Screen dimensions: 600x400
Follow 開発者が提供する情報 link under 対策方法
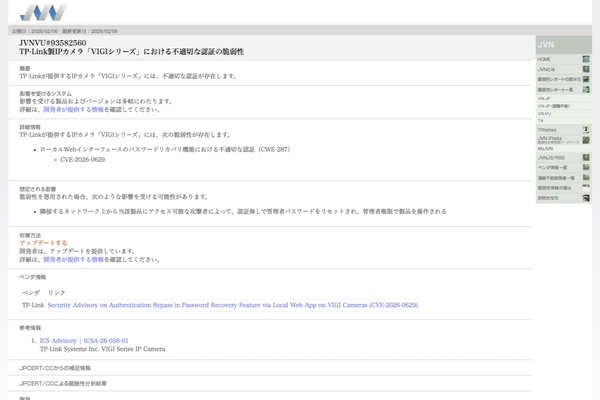click(x=73, y=260)
